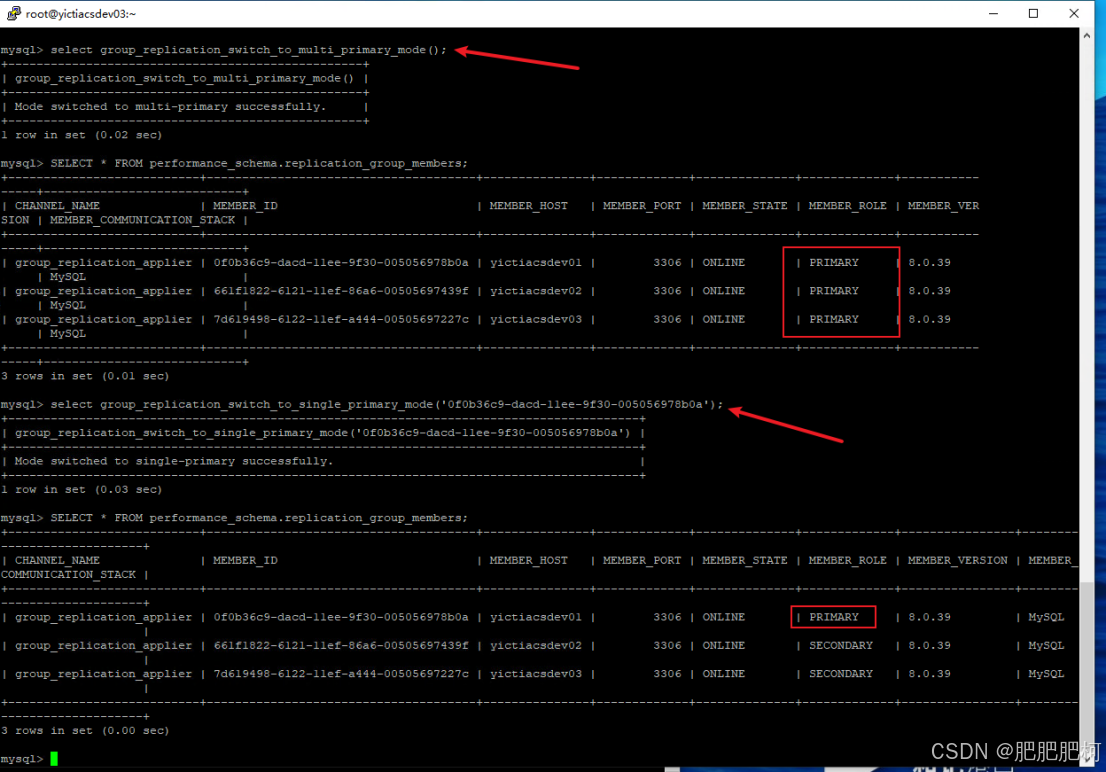Viewport: 1106px width, 772px height.
Task: Minimize the terminal window
Action: (x=993, y=13)
